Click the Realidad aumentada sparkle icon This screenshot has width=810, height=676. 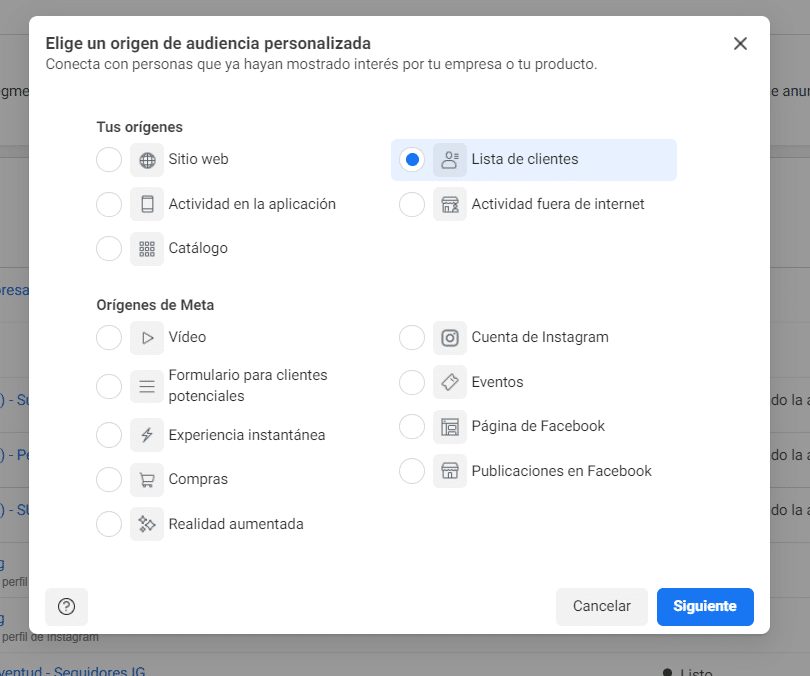[146, 523]
